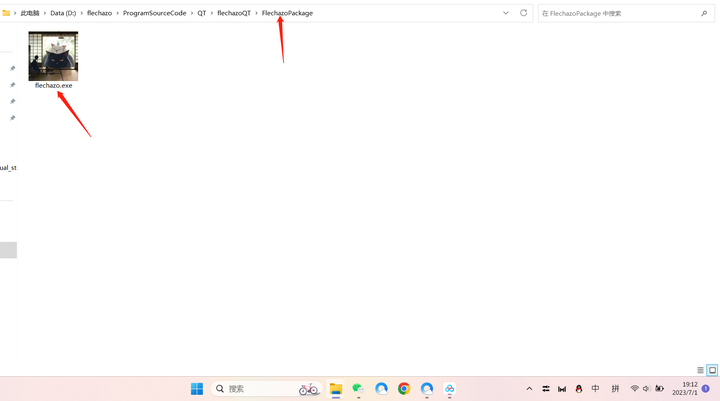Switch to large thumbnails view
Screen dimensions: 720x401
click(712, 370)
